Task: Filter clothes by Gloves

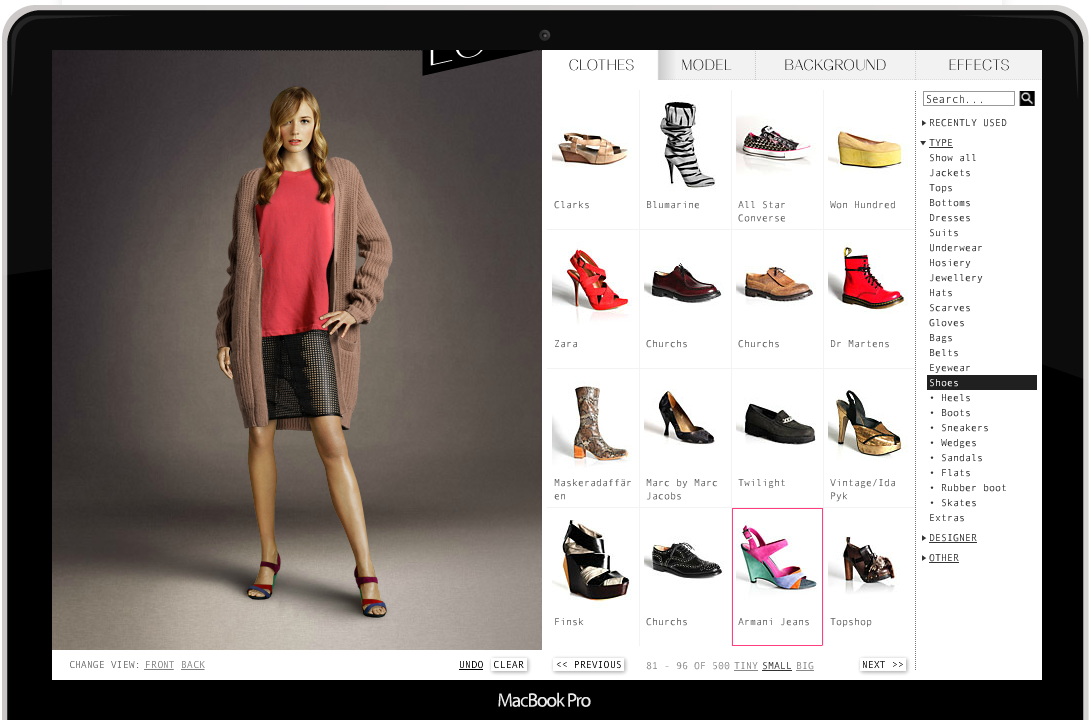Action: coord(946,323)
